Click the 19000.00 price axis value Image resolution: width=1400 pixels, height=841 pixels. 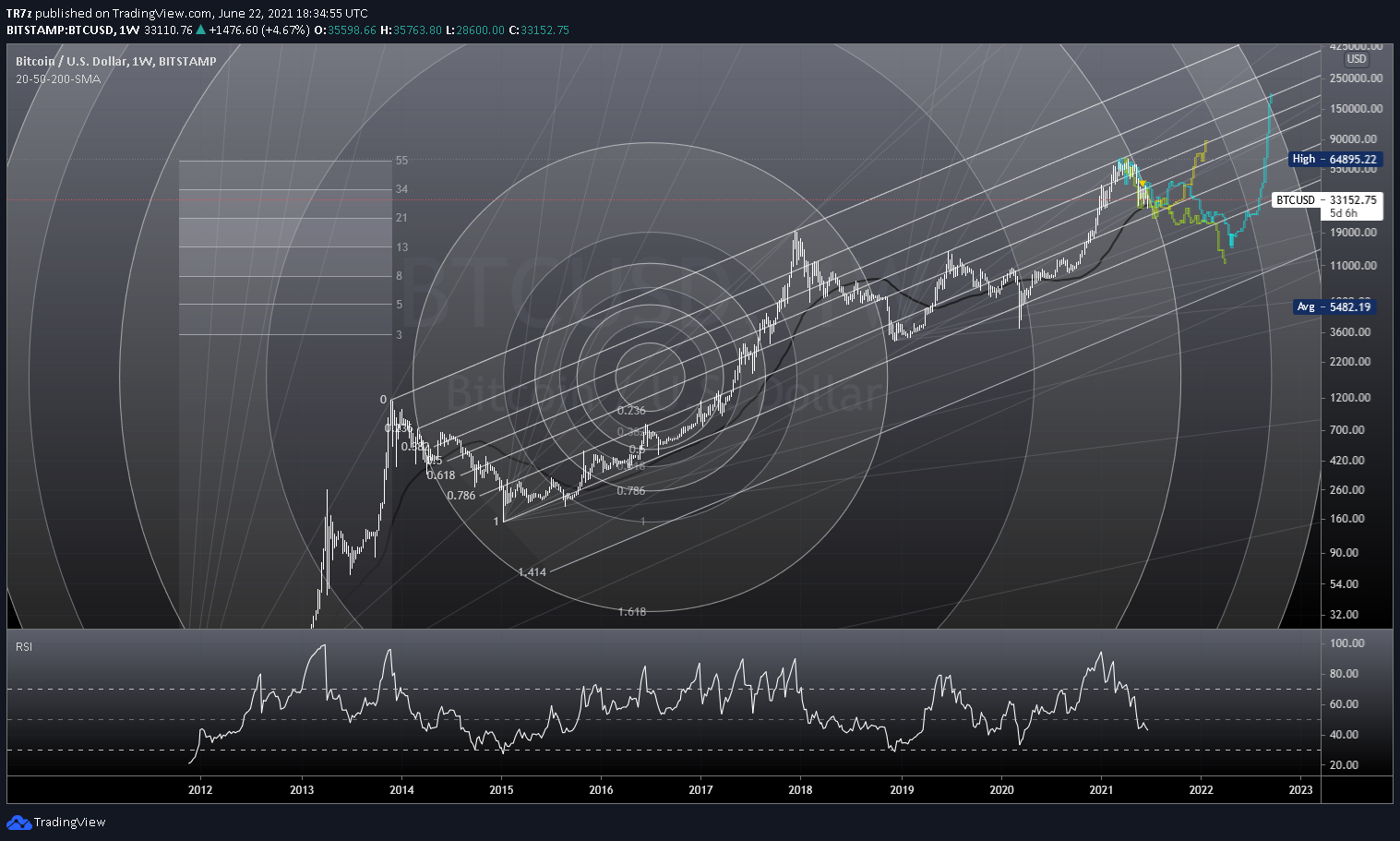click(x=1353, y=233)
